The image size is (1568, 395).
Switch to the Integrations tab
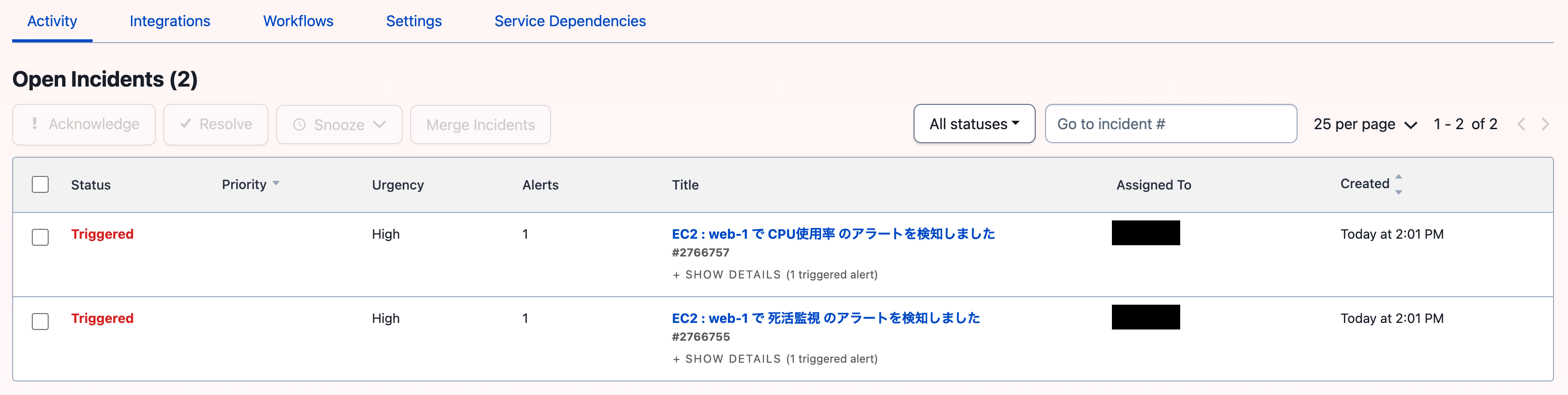tap(169, 21)
